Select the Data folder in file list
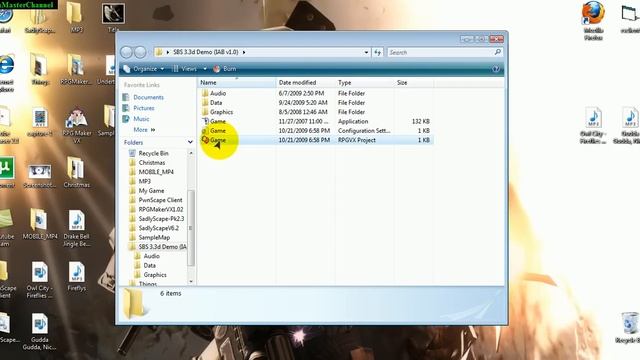Image resolution: width=640 pixels, height=360 pixels. tap(216, 102)
